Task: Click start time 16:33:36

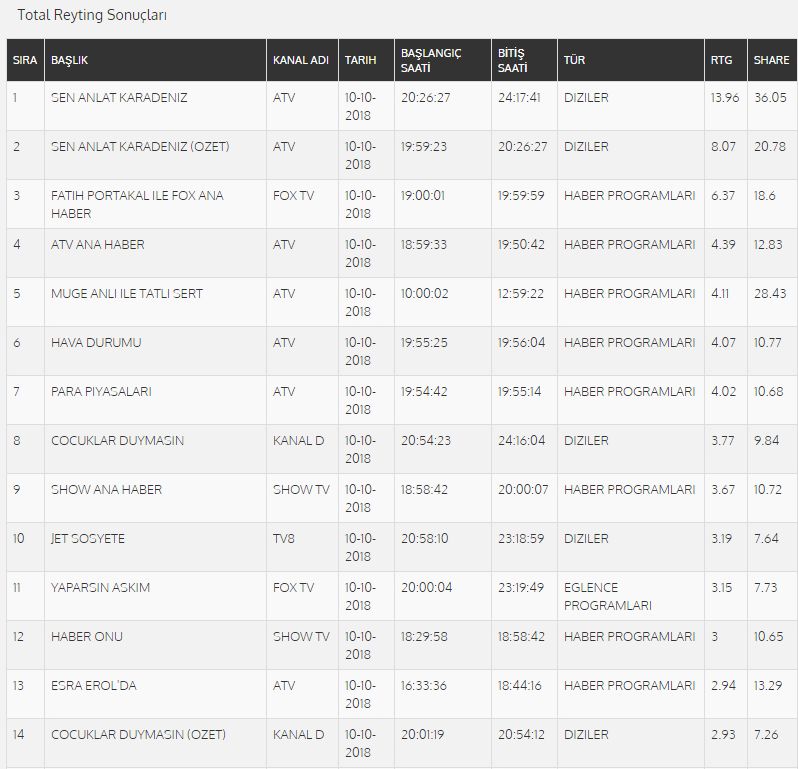Action: pos(423,686)
